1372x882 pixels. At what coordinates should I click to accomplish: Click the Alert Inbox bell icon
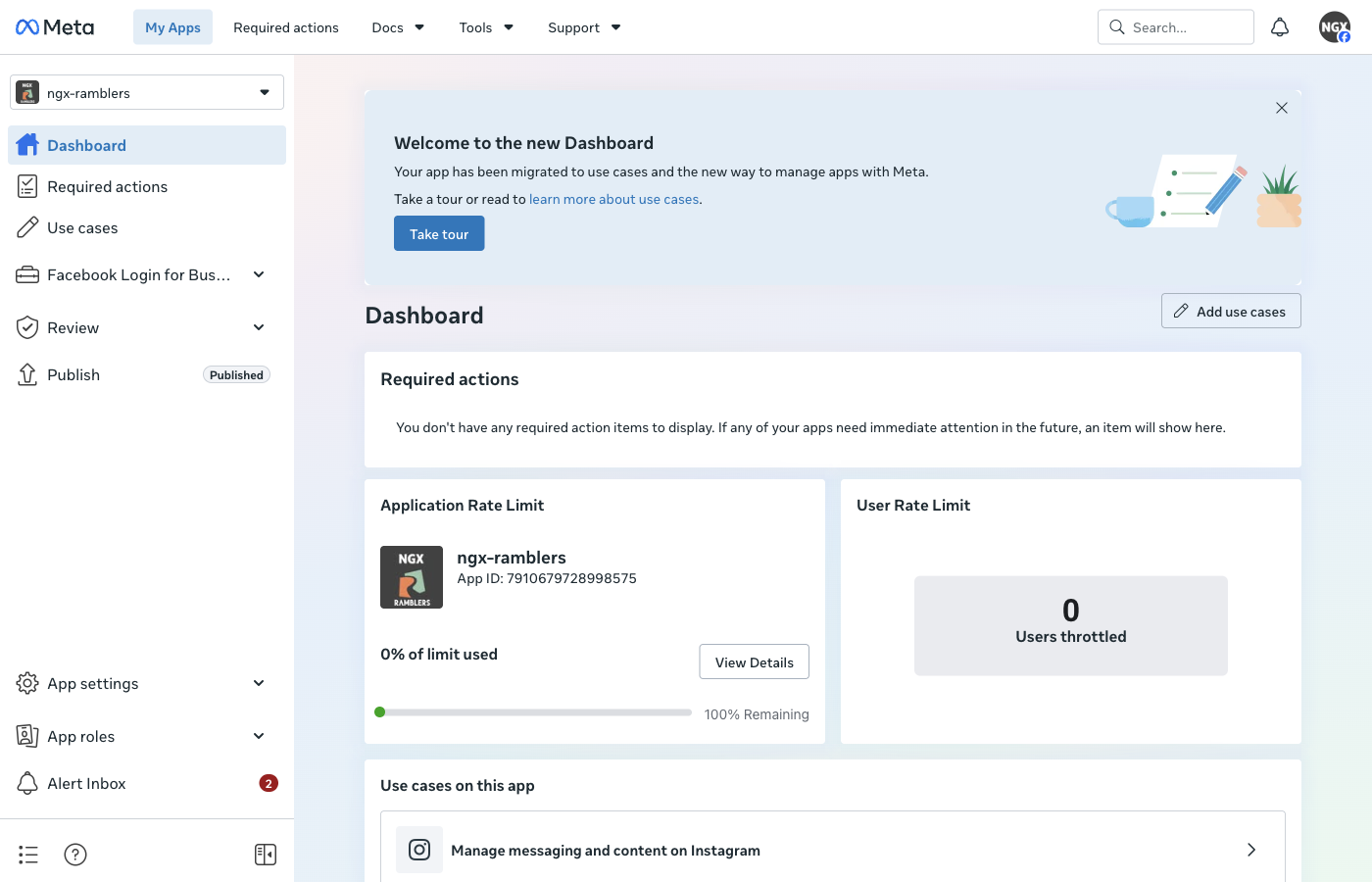[27, 783]
